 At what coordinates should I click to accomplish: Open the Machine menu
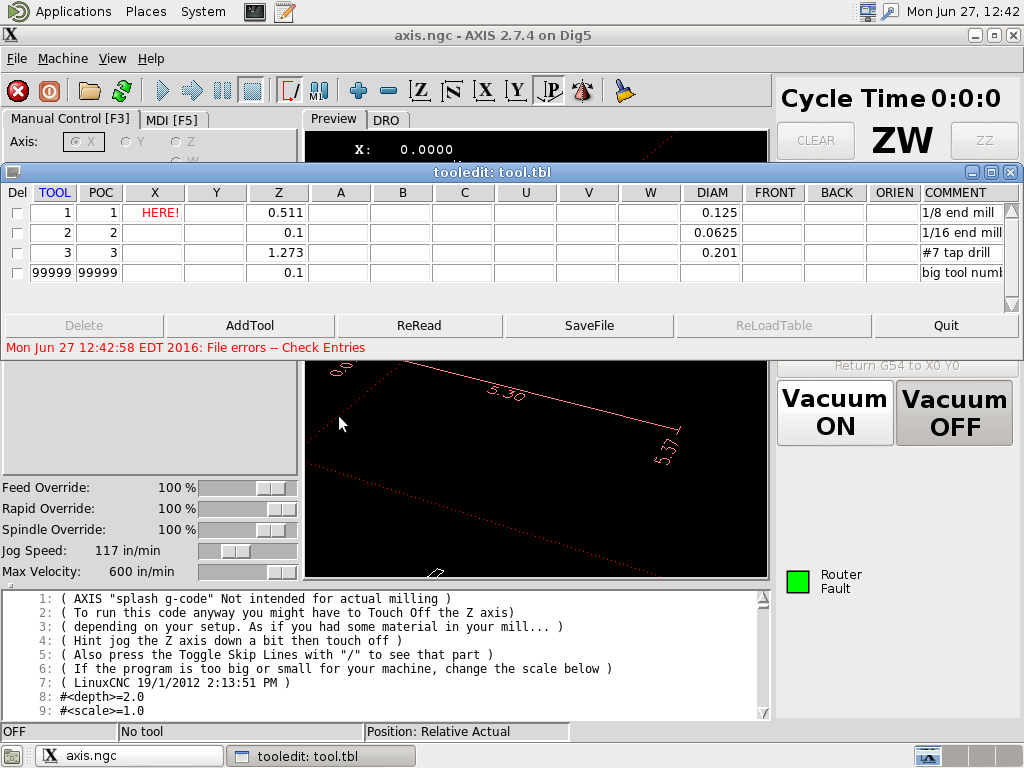click(63, 59)
